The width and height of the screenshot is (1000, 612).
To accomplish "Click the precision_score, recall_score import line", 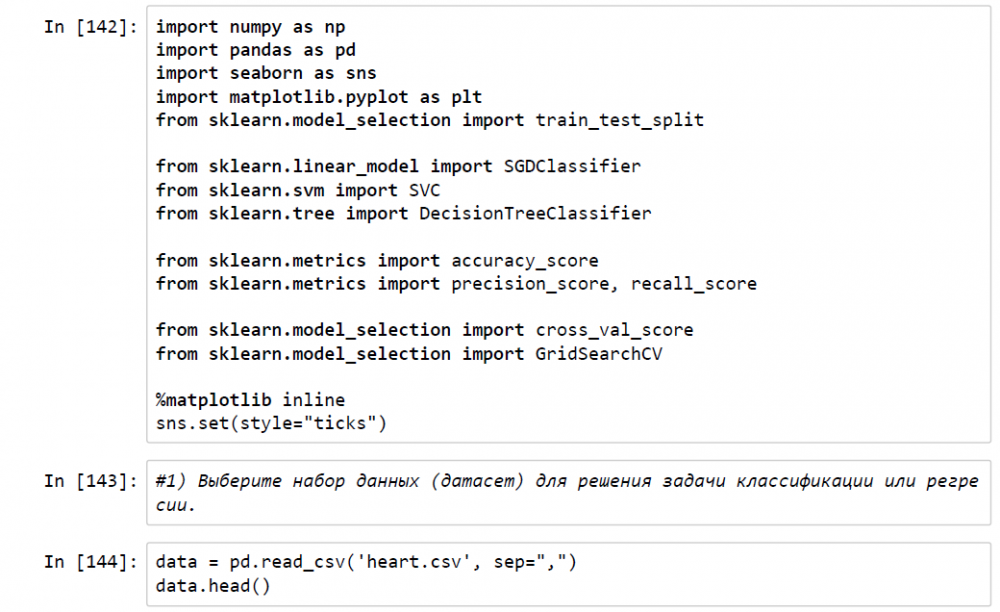I will click(x=456, y=284).
